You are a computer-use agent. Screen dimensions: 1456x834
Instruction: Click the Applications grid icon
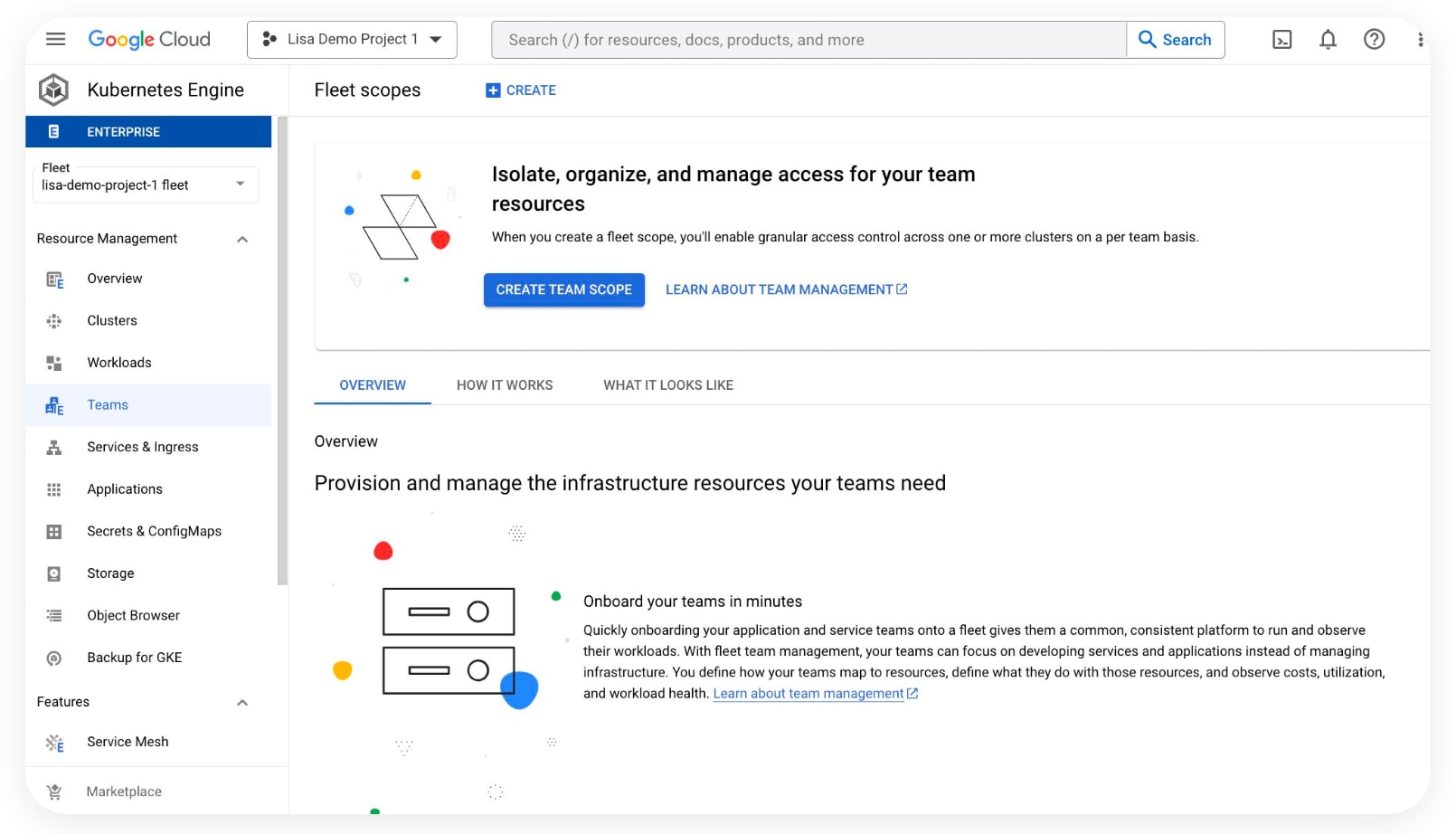(x=54, y=489)
